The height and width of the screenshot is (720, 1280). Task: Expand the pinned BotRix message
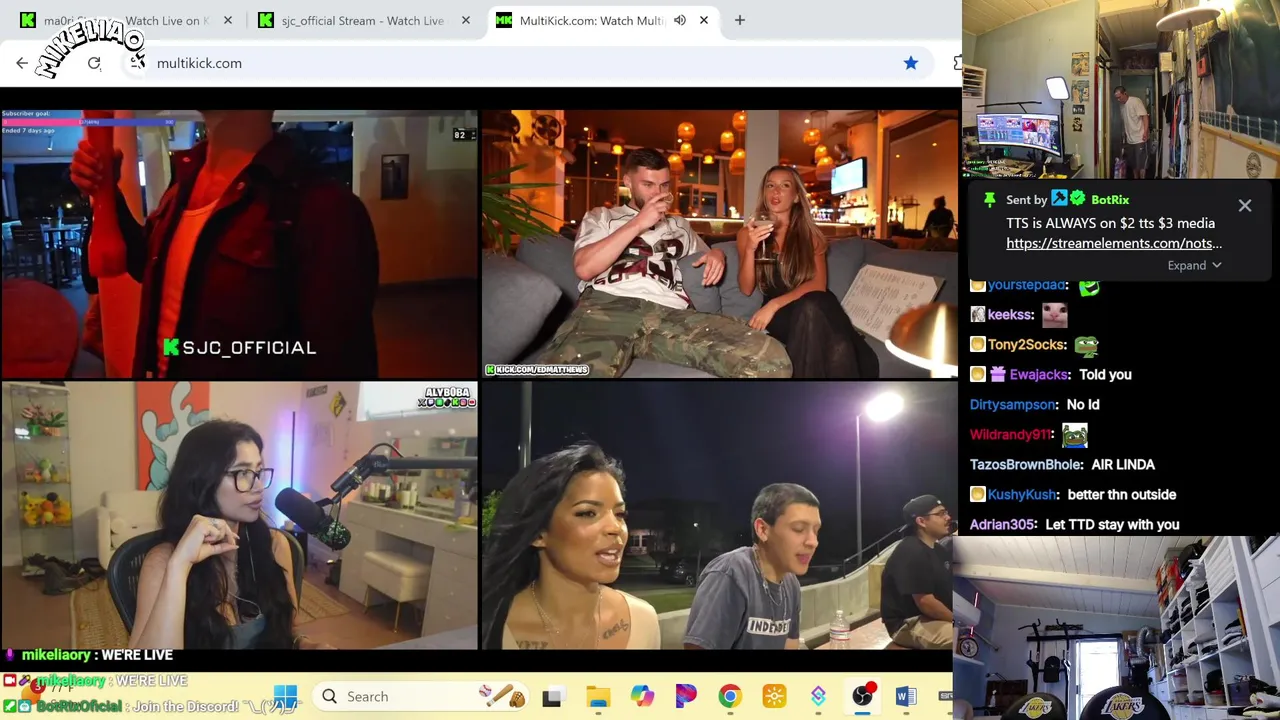click(x=1194, y=265)
